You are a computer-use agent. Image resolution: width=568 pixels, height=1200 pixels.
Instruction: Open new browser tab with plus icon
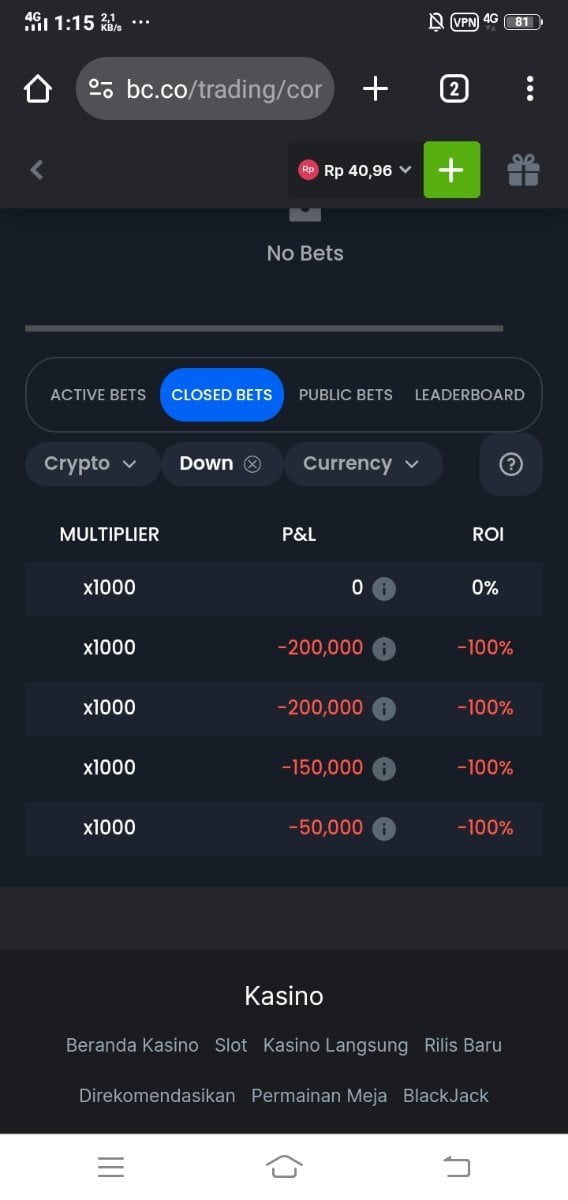[375, 89]
